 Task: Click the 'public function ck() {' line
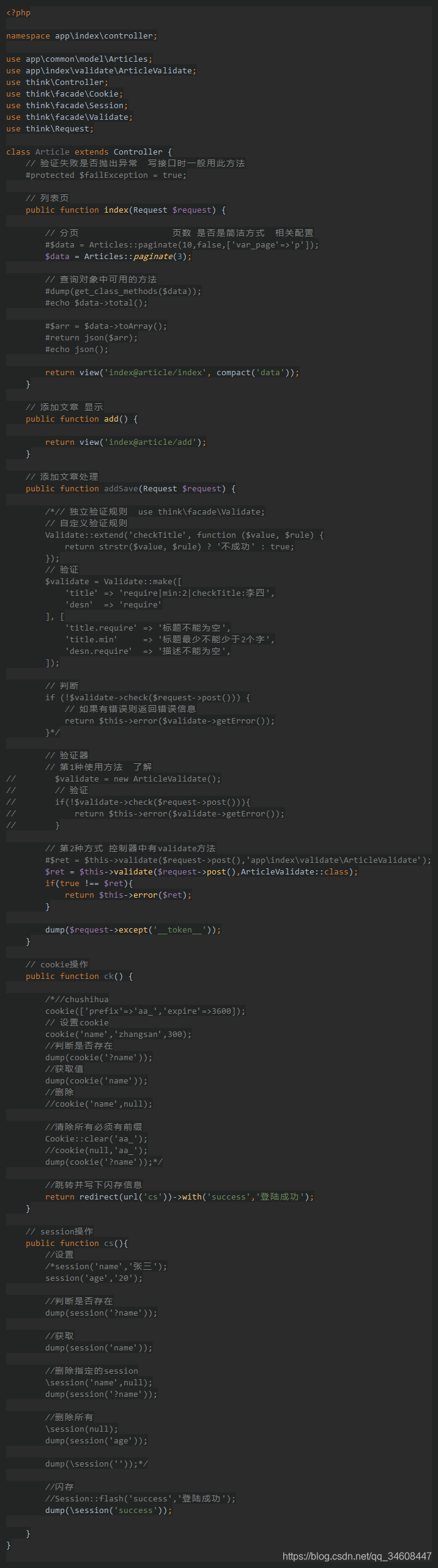pyautogui.click(x=79, y=976)
